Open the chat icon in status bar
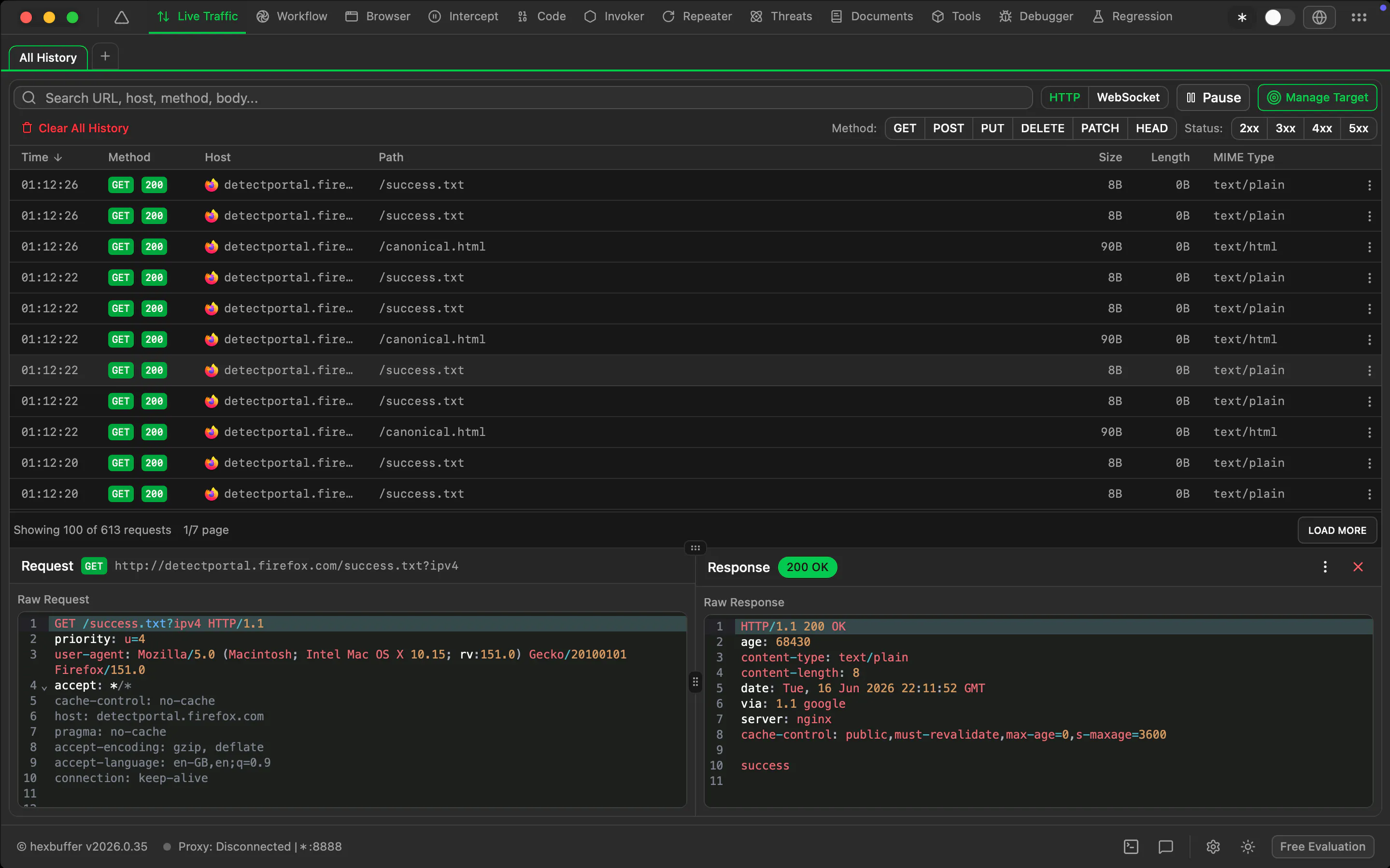 [x=1165, y=847]
